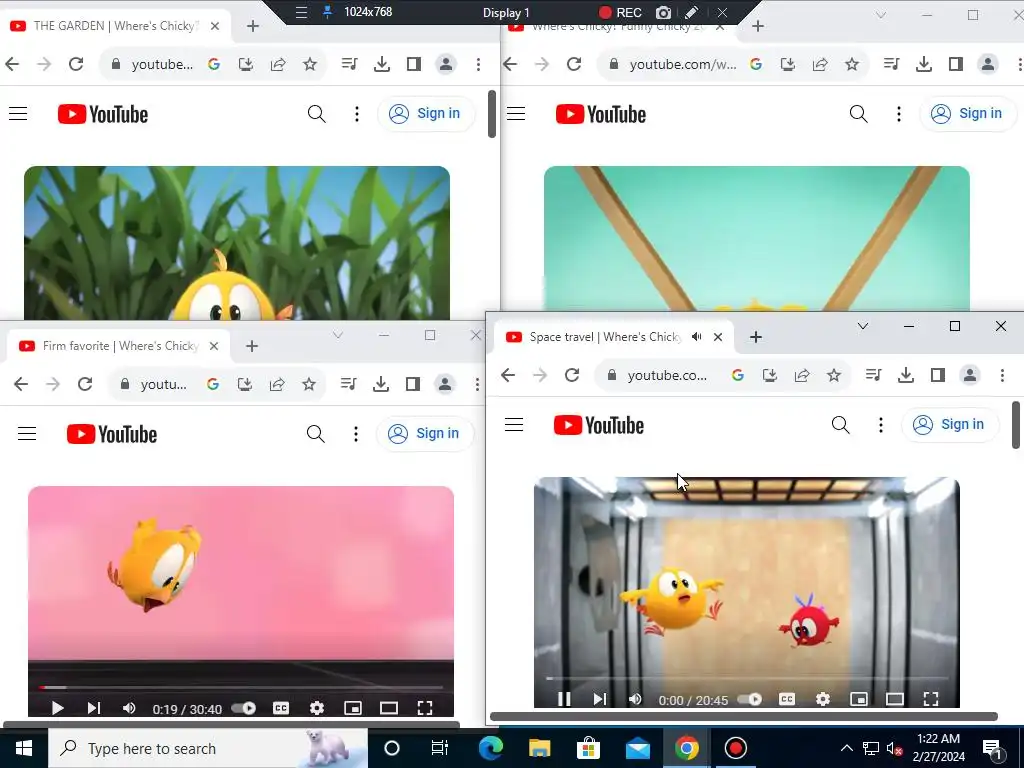The height and width of the screenshot is (768, 1024).
Task: Switch Firm favorite video to theater mode
Action: (389, 708)
